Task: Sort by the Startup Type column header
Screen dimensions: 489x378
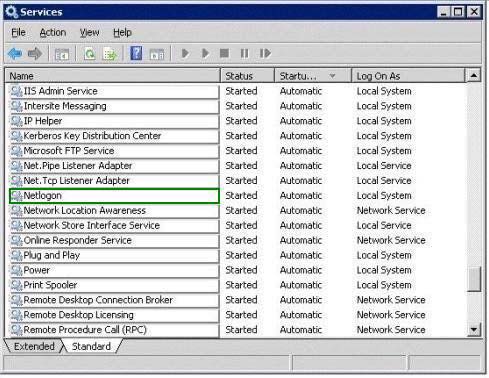Action: [313, 76]
